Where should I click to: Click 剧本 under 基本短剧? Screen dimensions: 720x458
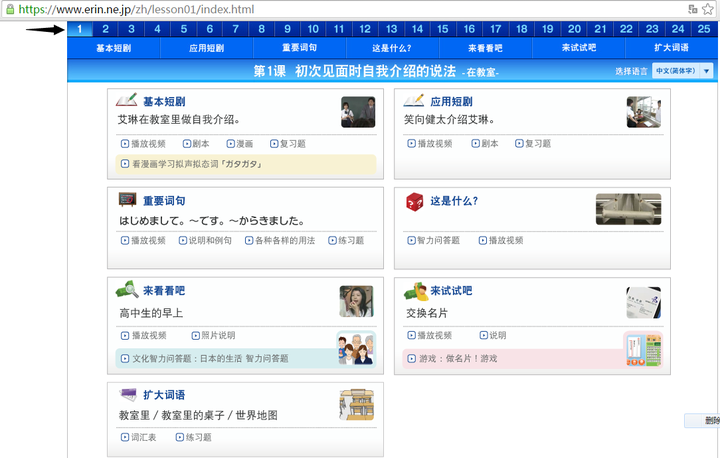click(x=196, y=144)
